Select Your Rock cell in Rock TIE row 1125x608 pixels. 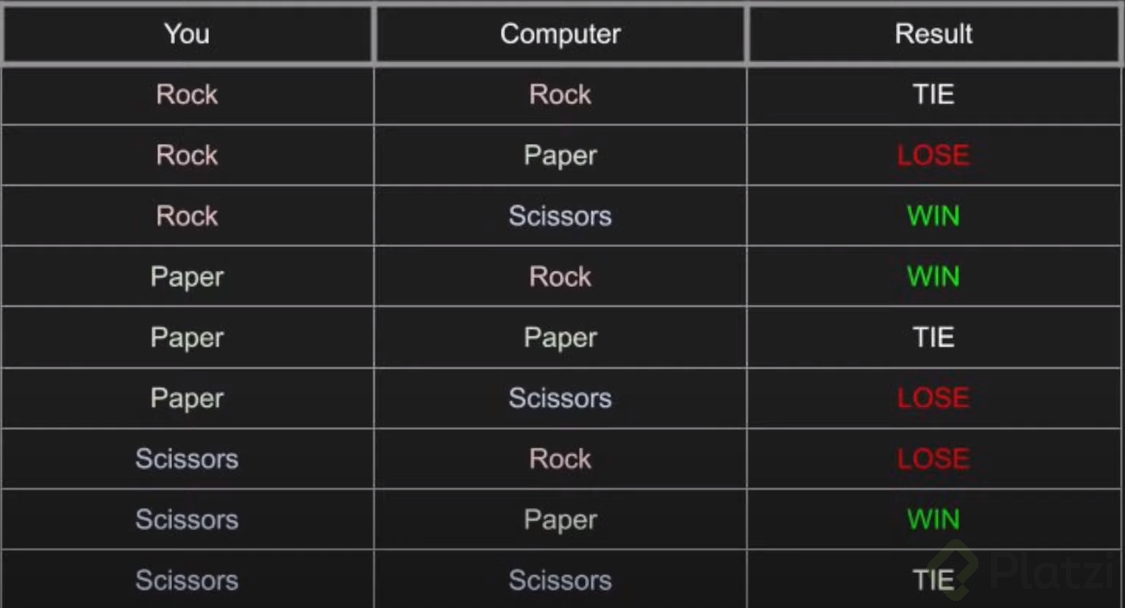pos(187,95)
